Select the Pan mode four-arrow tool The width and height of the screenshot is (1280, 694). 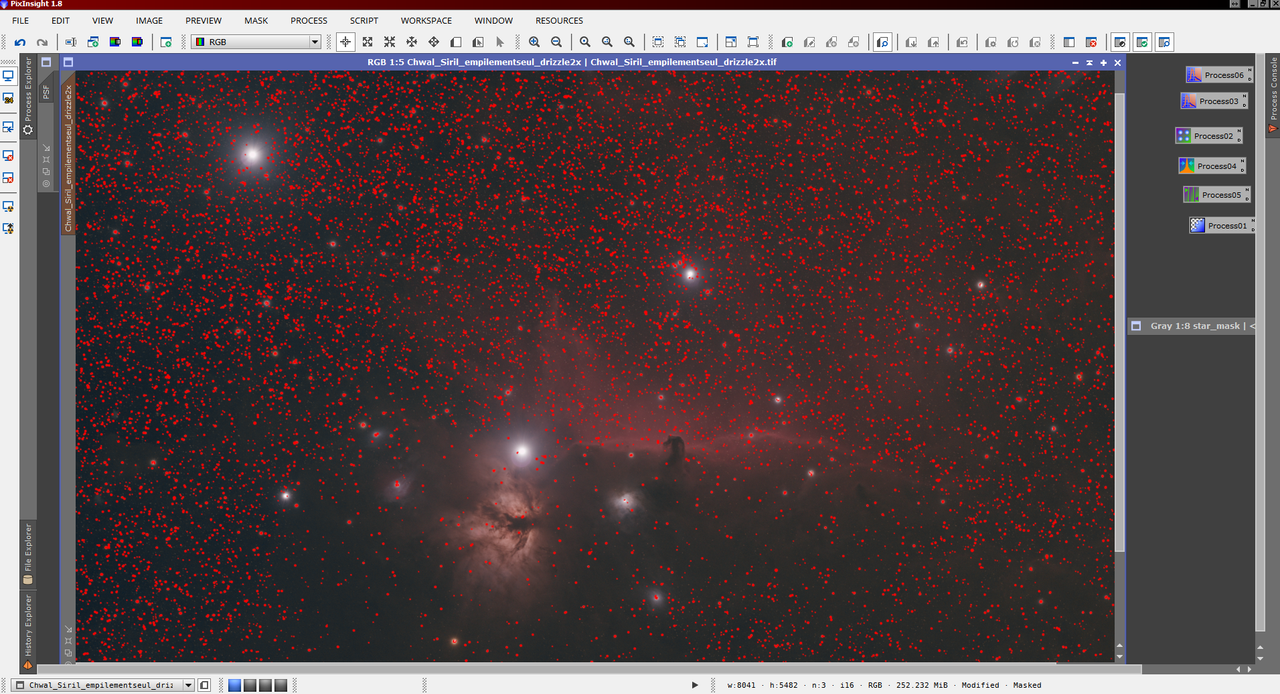434,42
